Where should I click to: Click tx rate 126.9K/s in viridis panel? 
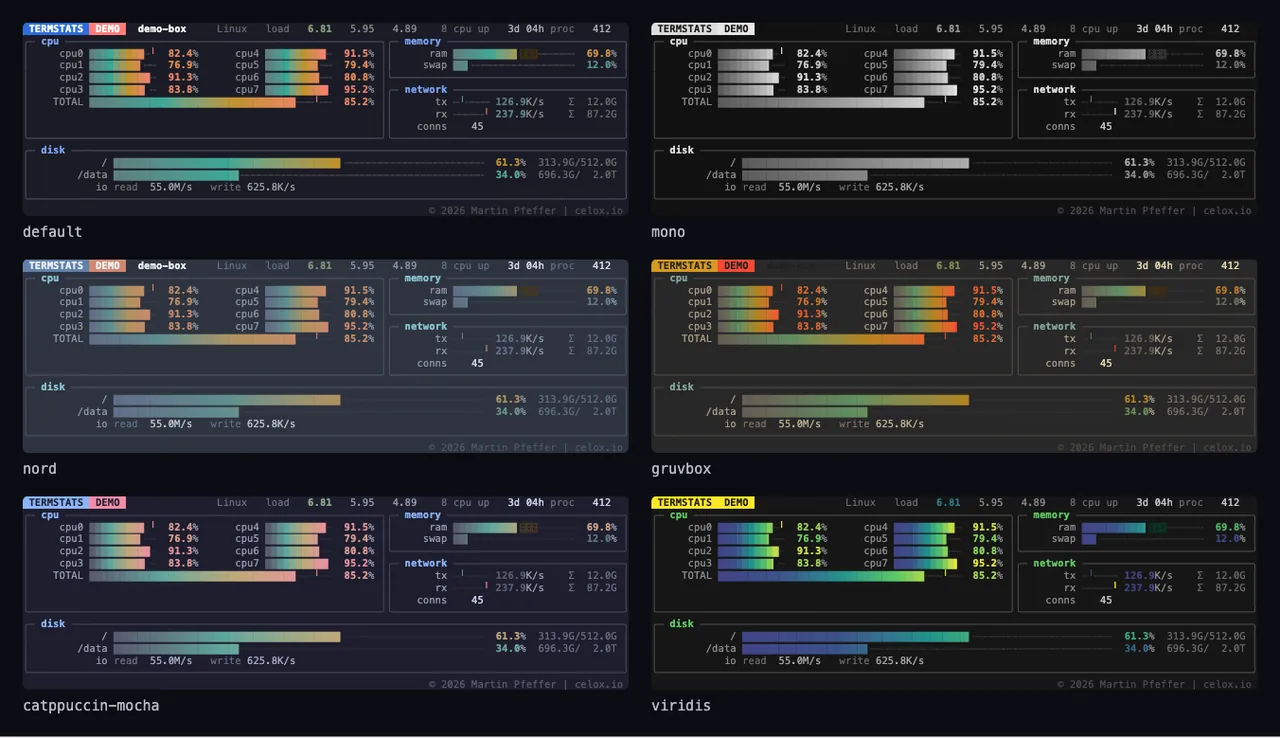pos(1148,576)
